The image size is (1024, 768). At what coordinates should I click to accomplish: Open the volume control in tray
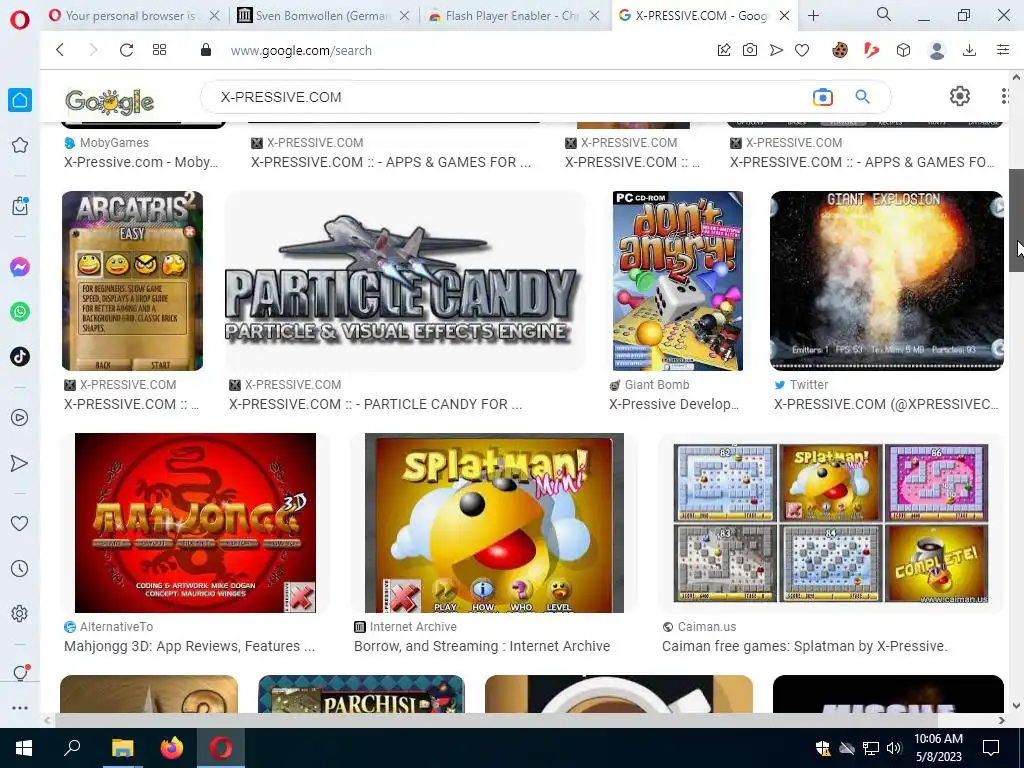(894, 748)
